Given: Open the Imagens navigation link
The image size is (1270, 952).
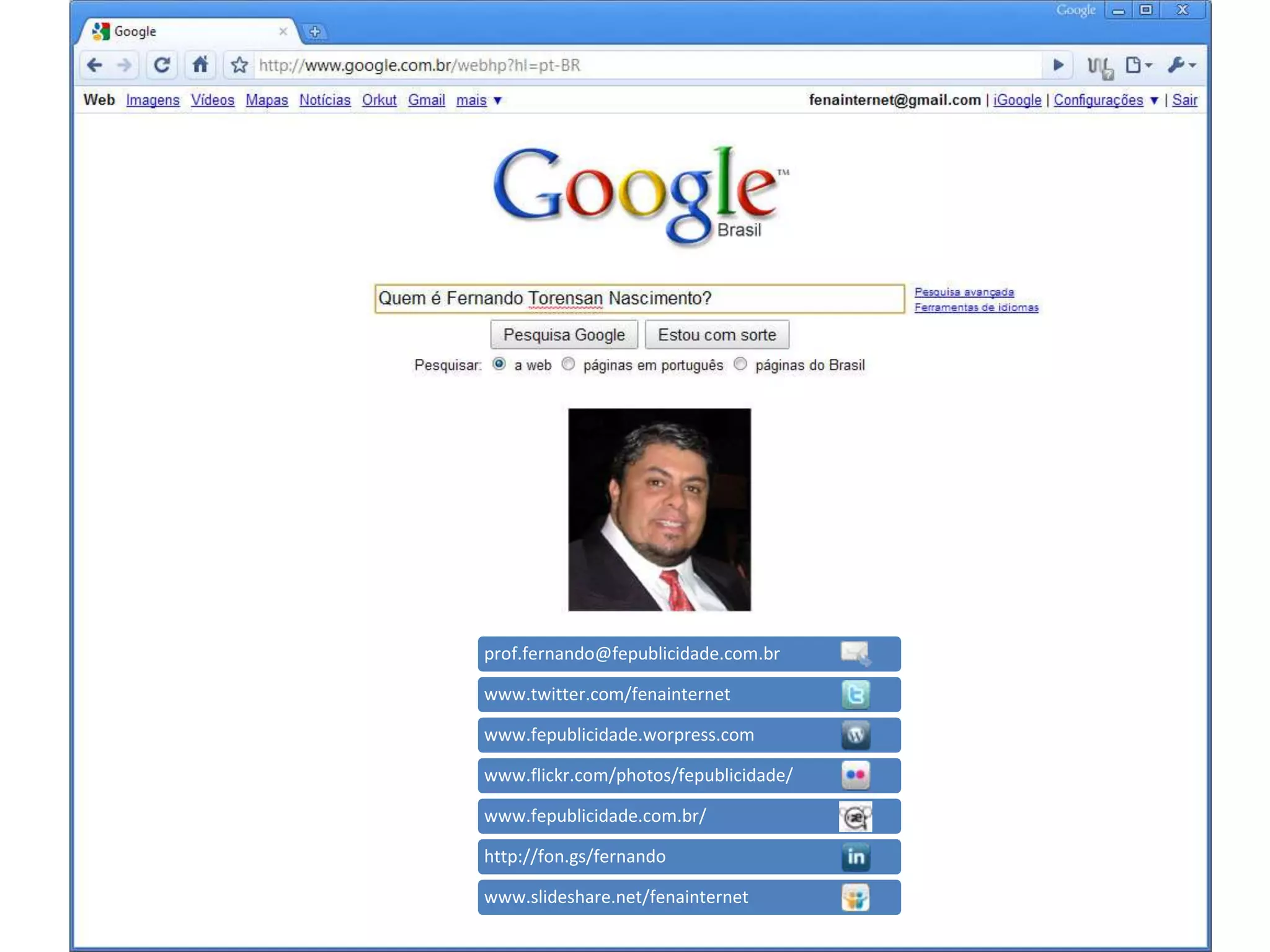Looking at the screenshot, I should pos(153,100).
